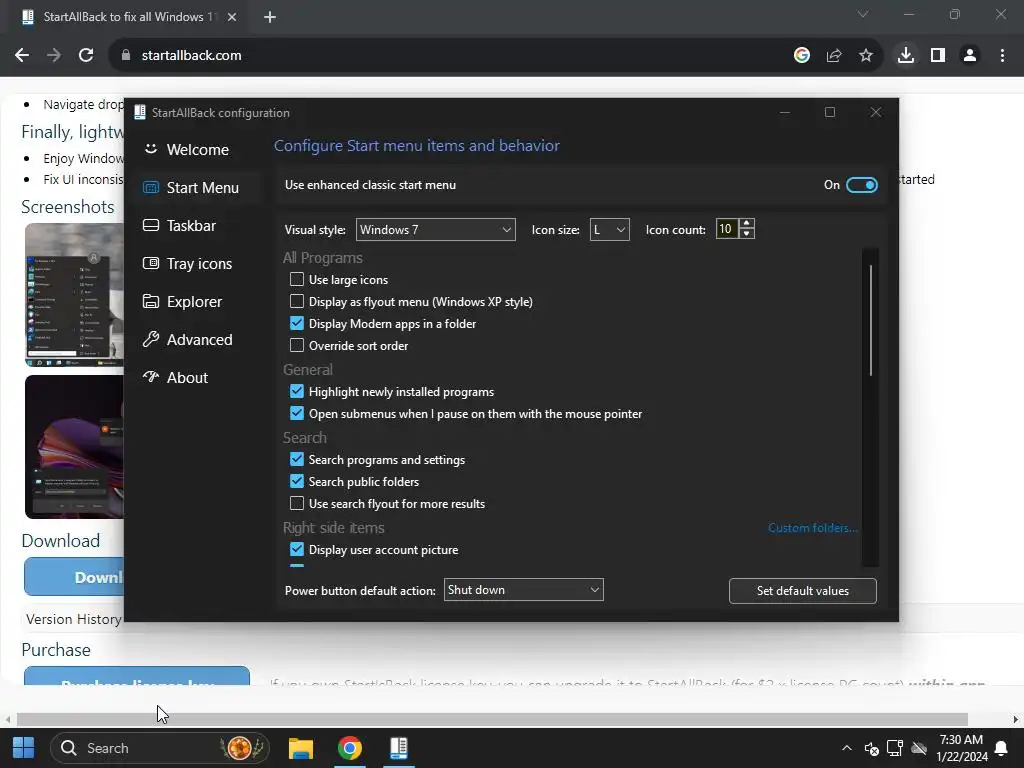Click the wrench icon beside Advanced
Viewport: 1024px width, 768px height.
coord(151,339)
